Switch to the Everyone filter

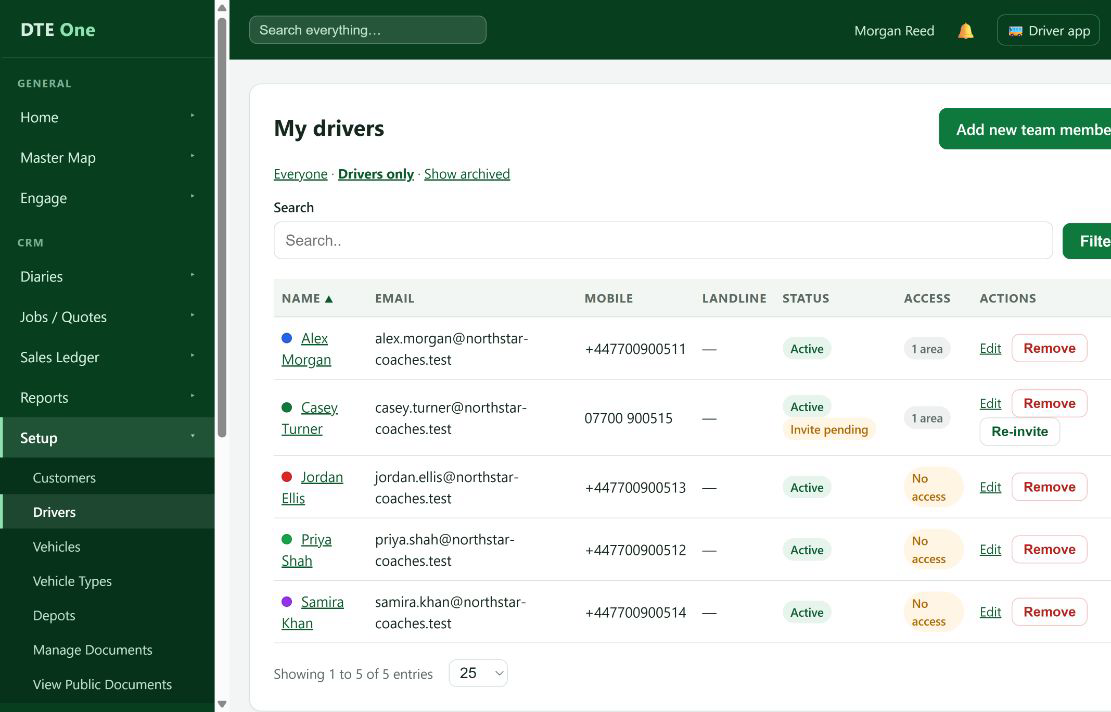pyautogui.click(x=300, y=174)
